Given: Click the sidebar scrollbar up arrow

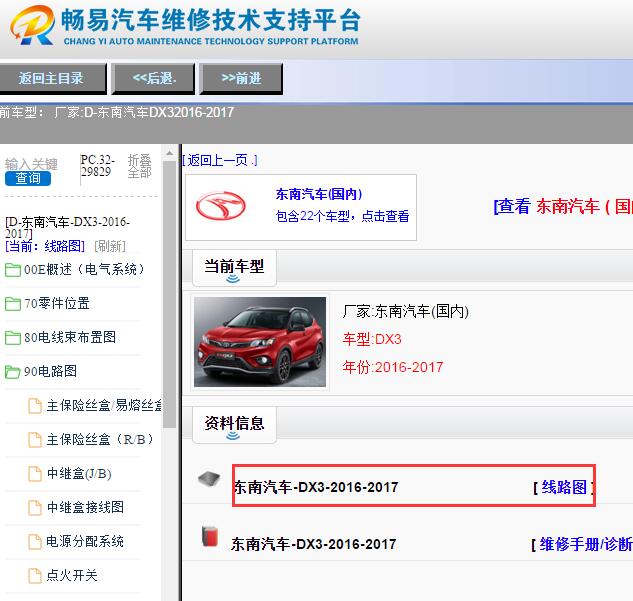Looking at the screenshot, I should [169, 153].
